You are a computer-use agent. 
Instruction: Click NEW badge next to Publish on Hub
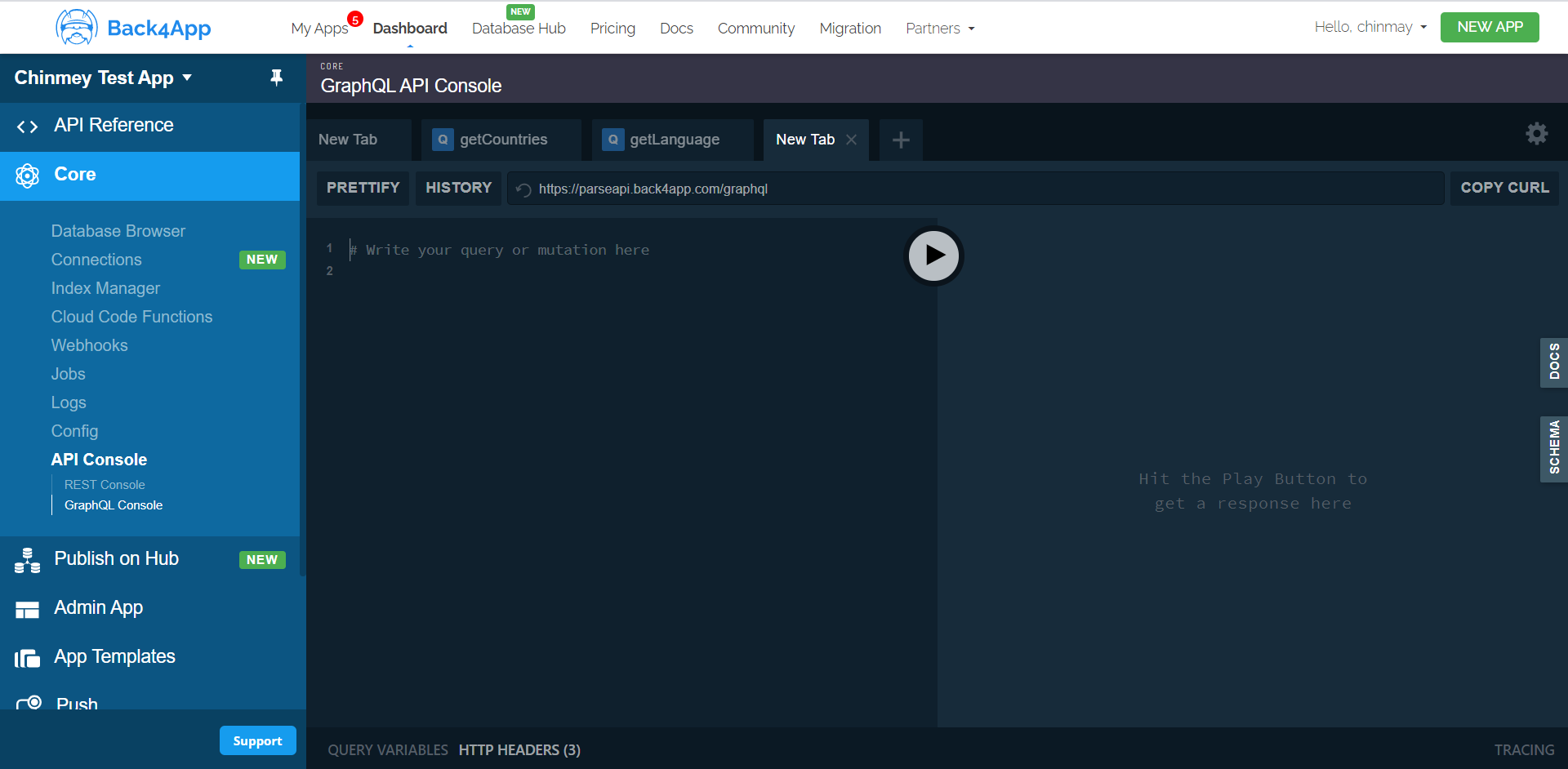point(262,560)
